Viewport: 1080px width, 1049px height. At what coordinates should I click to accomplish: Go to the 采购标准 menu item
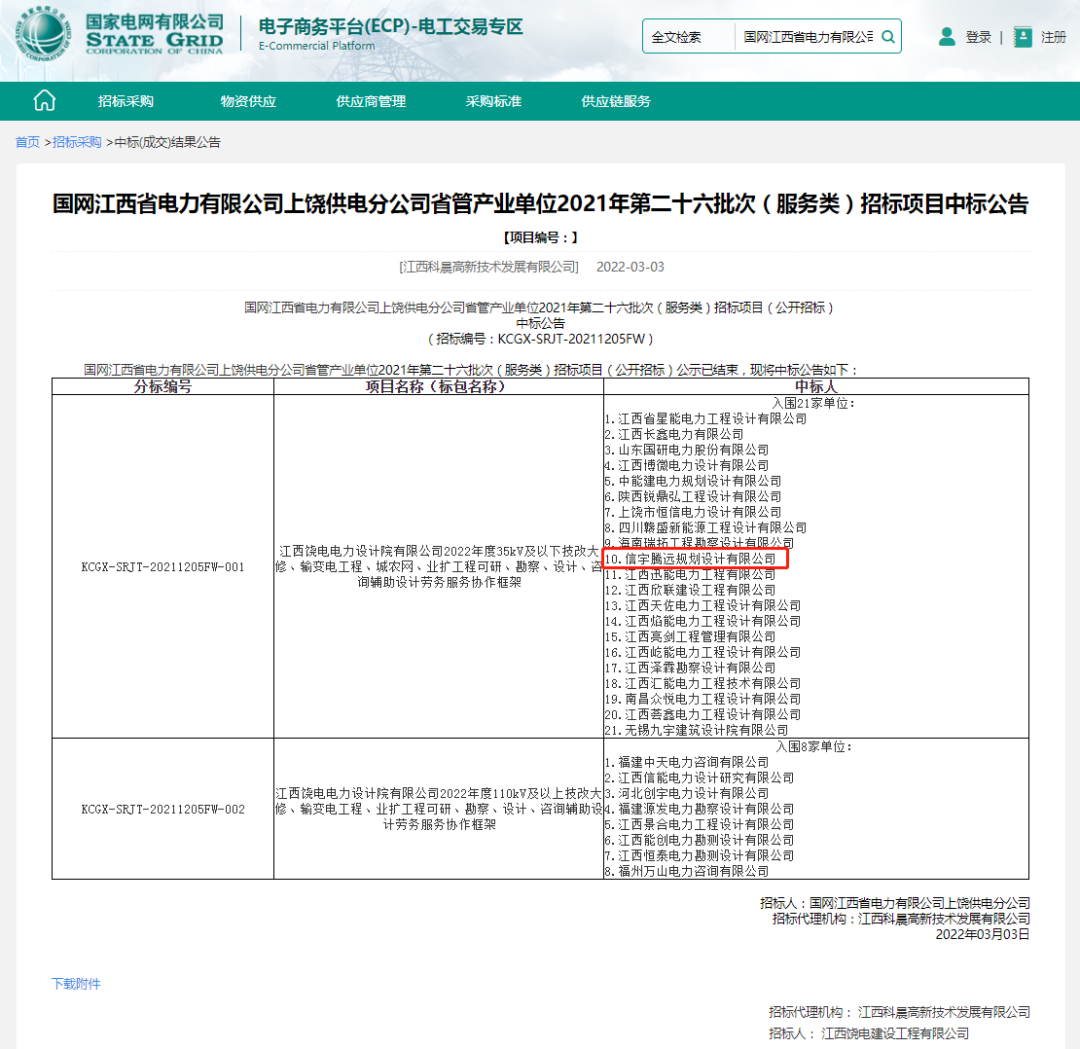[x=493, y=102]
